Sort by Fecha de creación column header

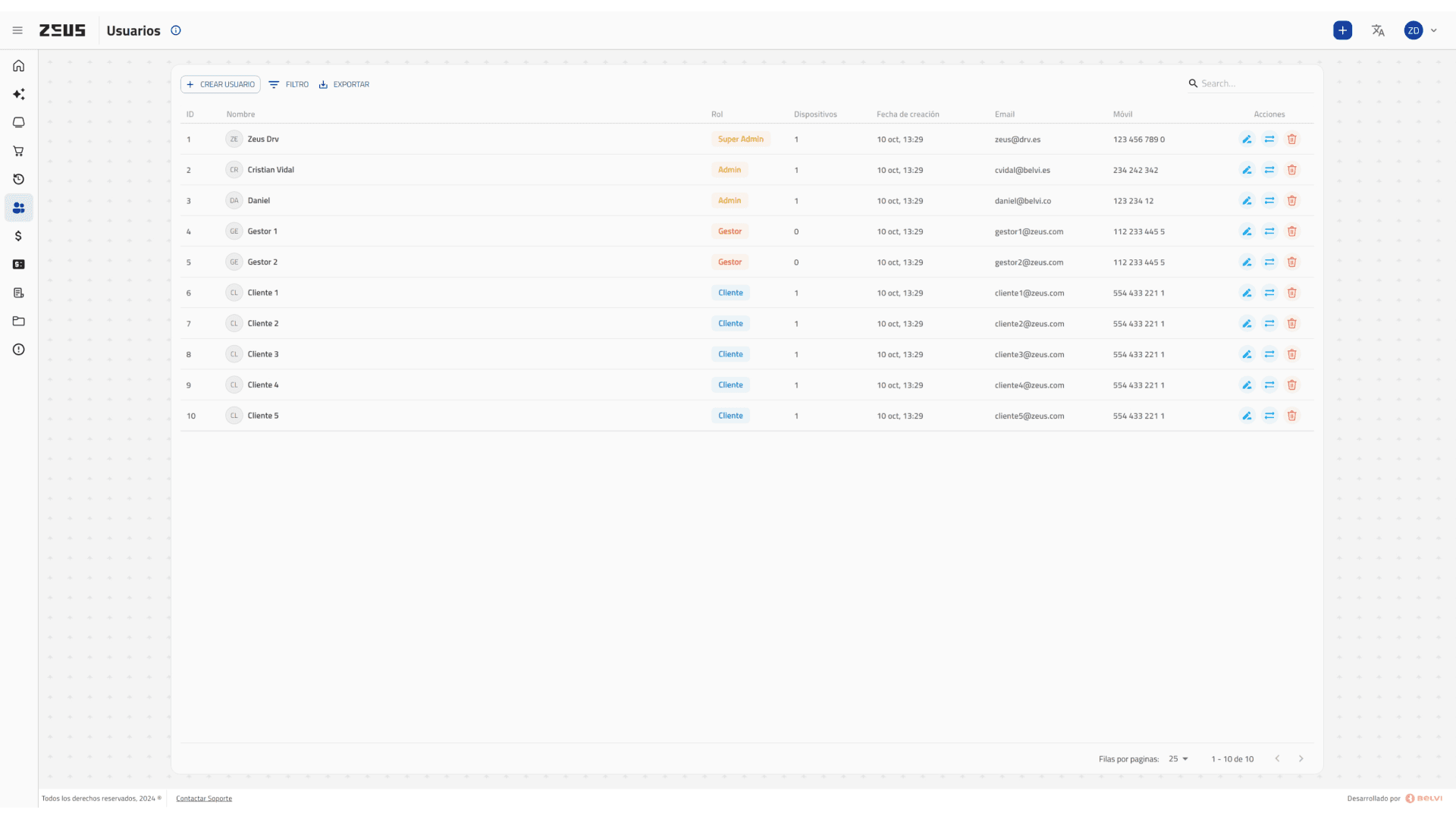908,115
